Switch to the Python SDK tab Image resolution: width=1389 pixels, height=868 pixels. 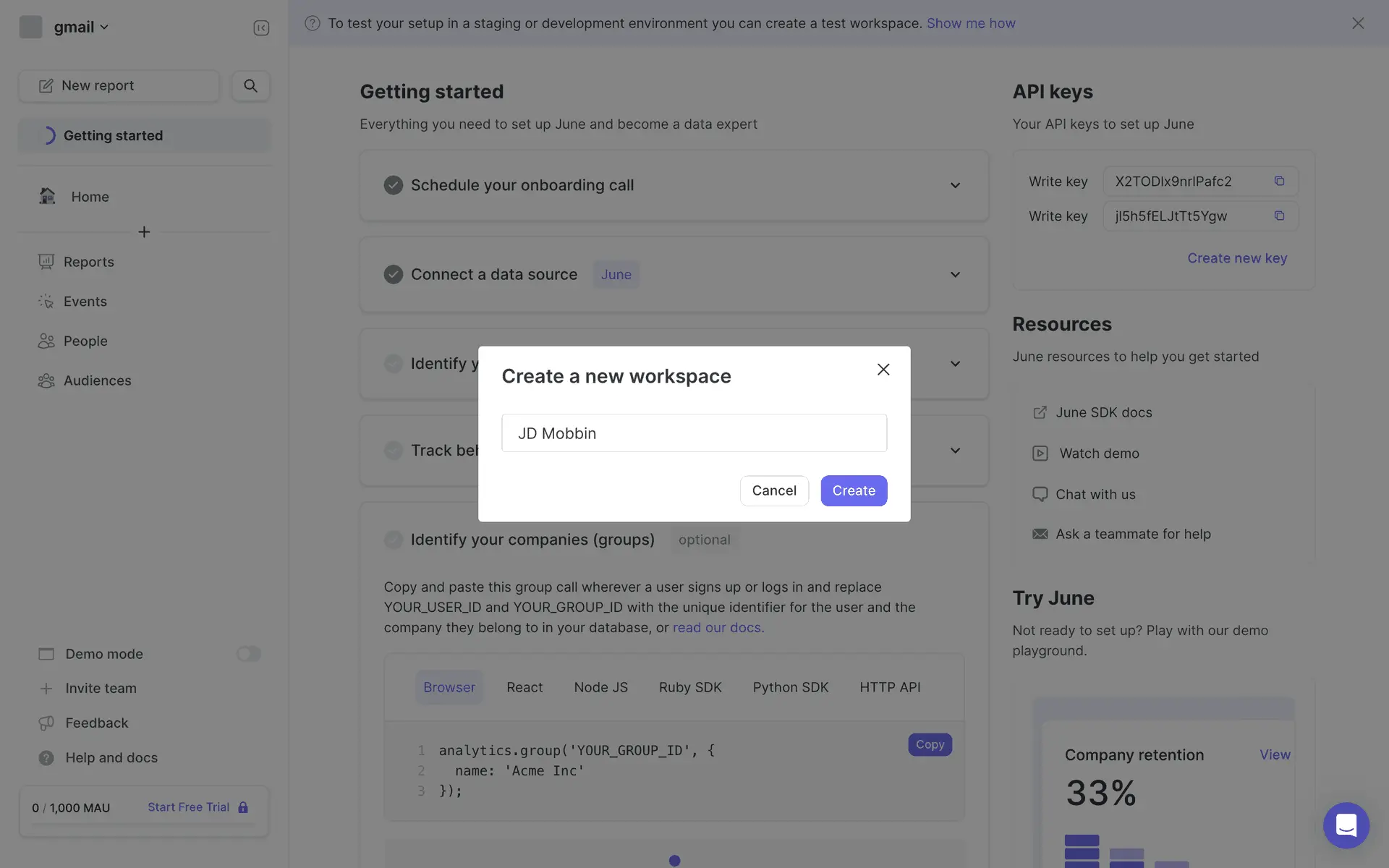790,687
